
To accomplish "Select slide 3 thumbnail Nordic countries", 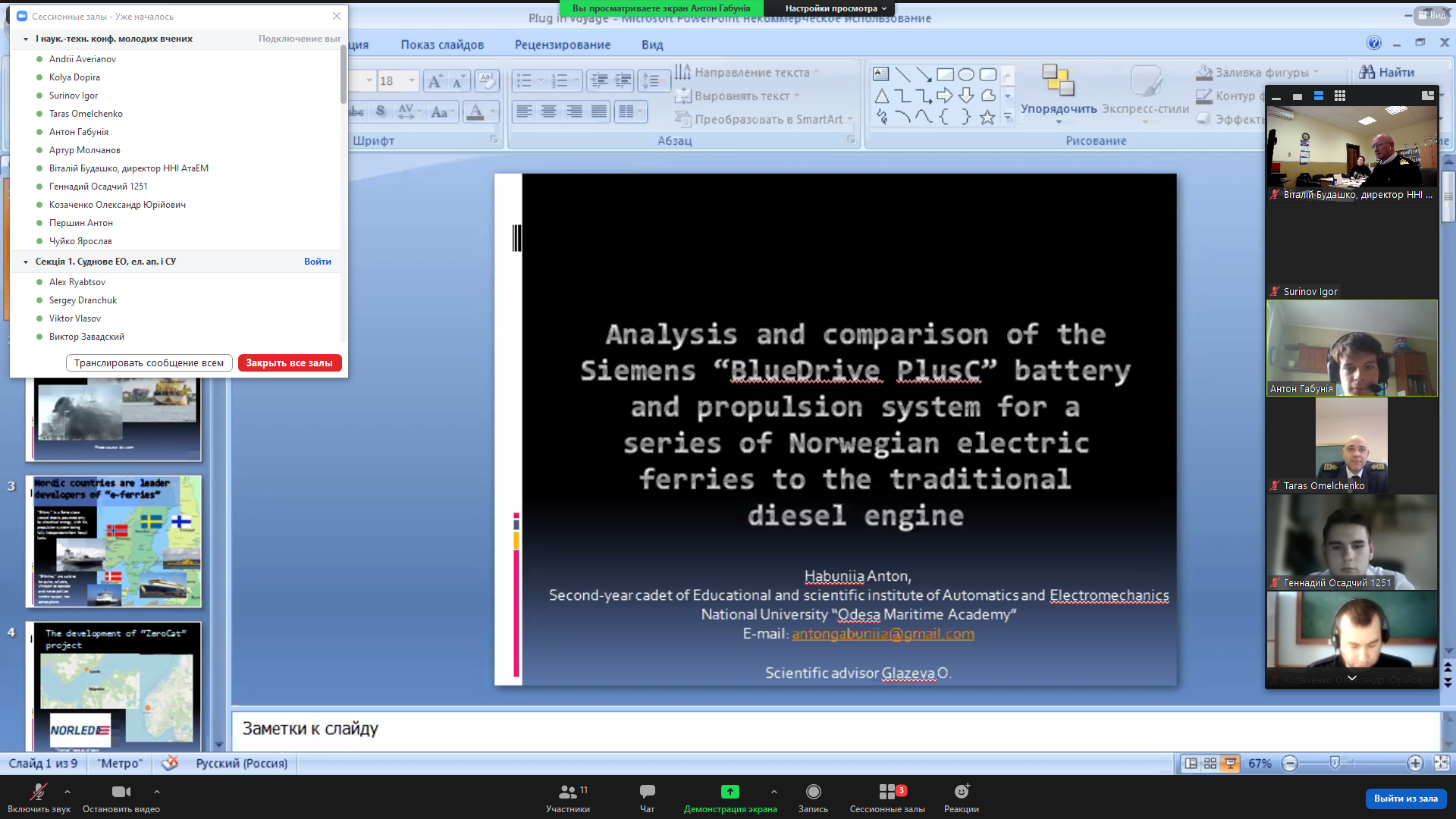I will (x=114, y=541).
